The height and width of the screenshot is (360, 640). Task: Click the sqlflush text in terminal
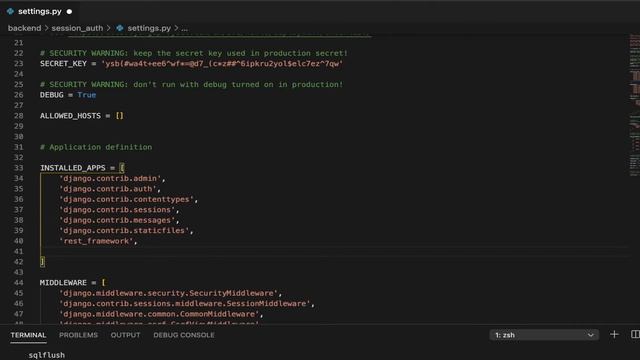[x=47, y=355]
